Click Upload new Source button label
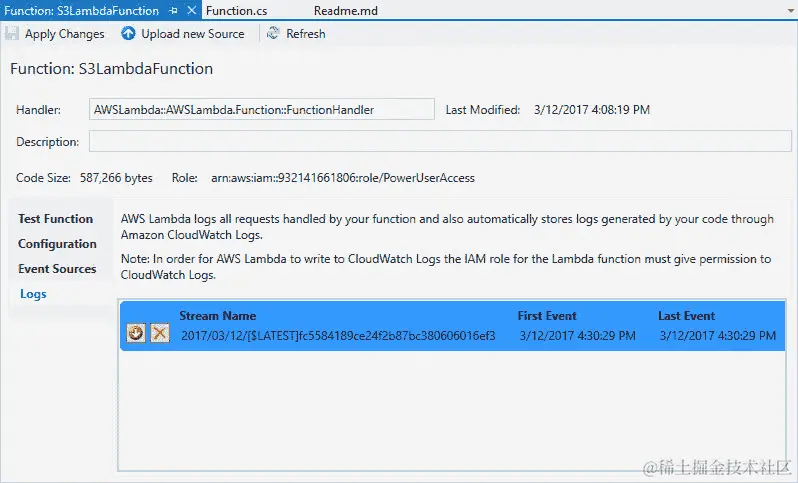Viewport: 798px width, 483px height. click(193, 34)
